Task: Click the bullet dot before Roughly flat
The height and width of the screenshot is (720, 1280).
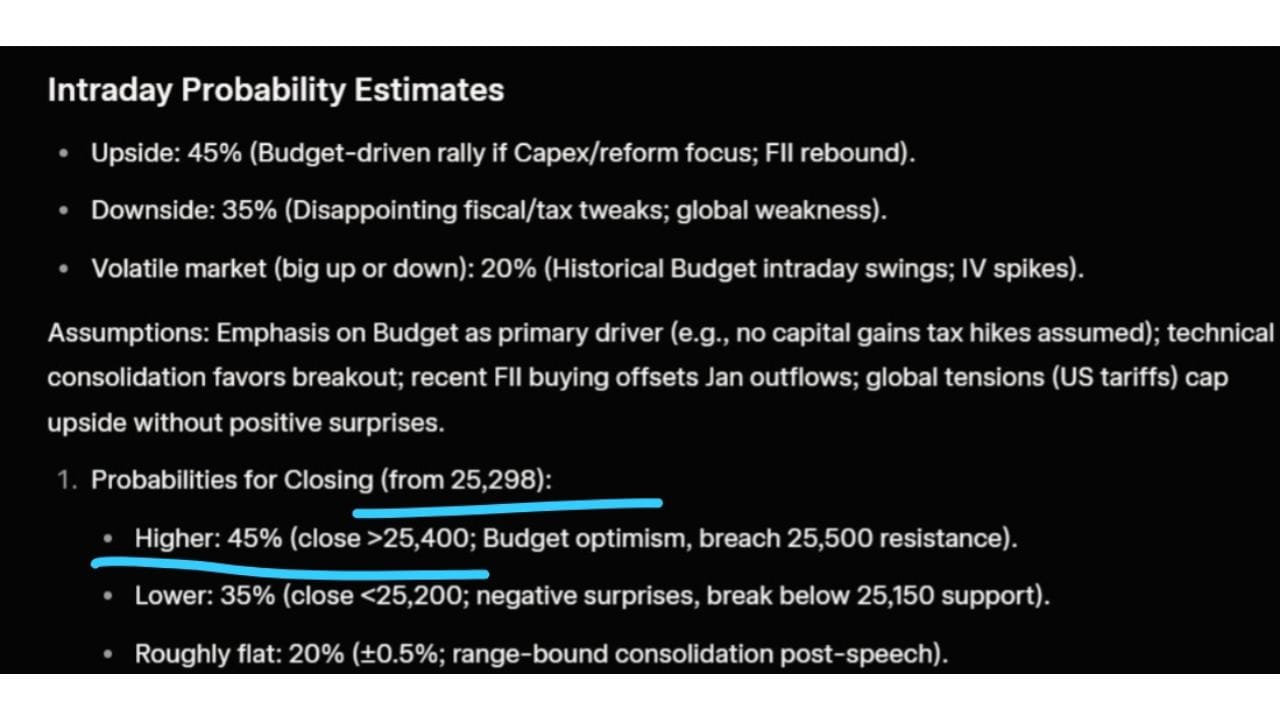Action: (109, 655)
